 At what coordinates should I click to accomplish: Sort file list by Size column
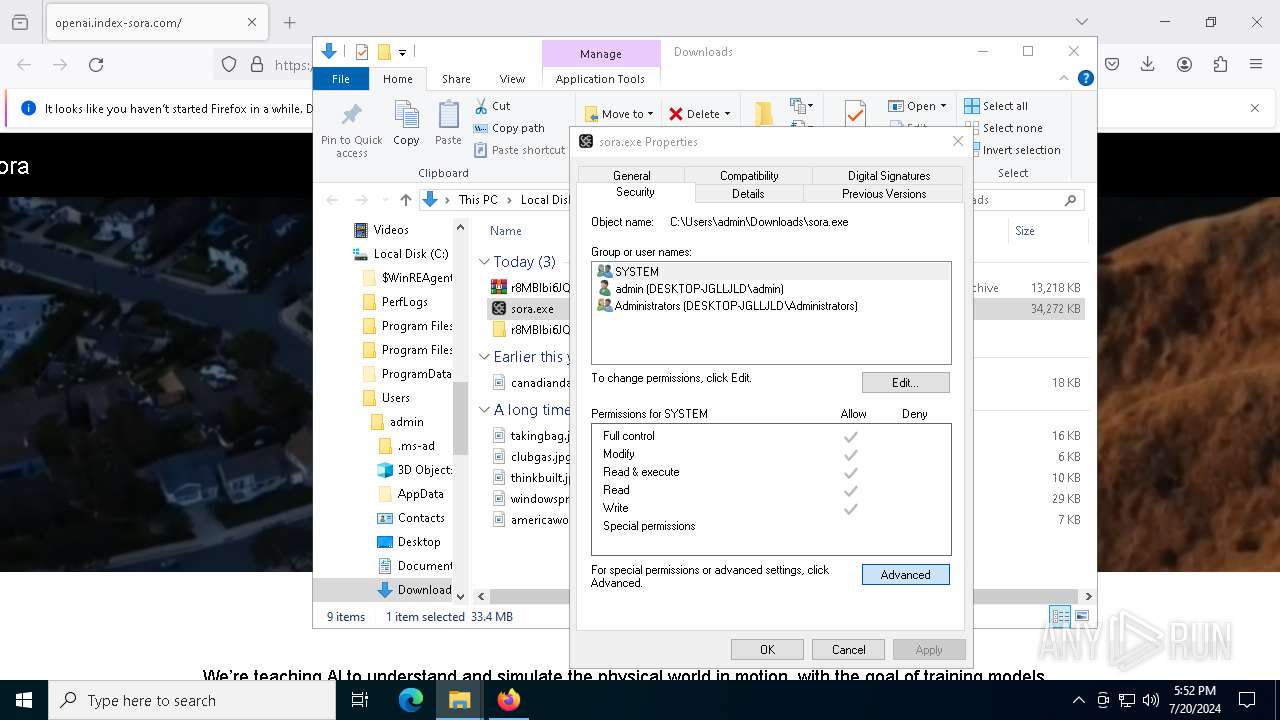(1025, 231)
